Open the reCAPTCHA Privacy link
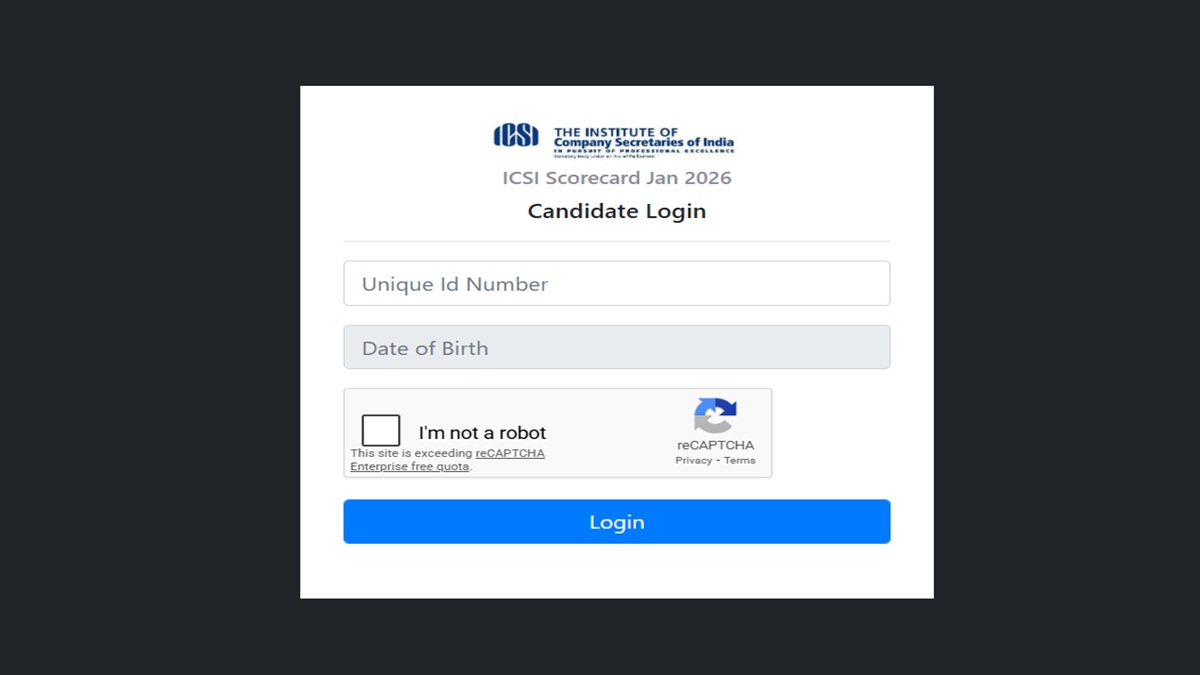 pos(693,461)
